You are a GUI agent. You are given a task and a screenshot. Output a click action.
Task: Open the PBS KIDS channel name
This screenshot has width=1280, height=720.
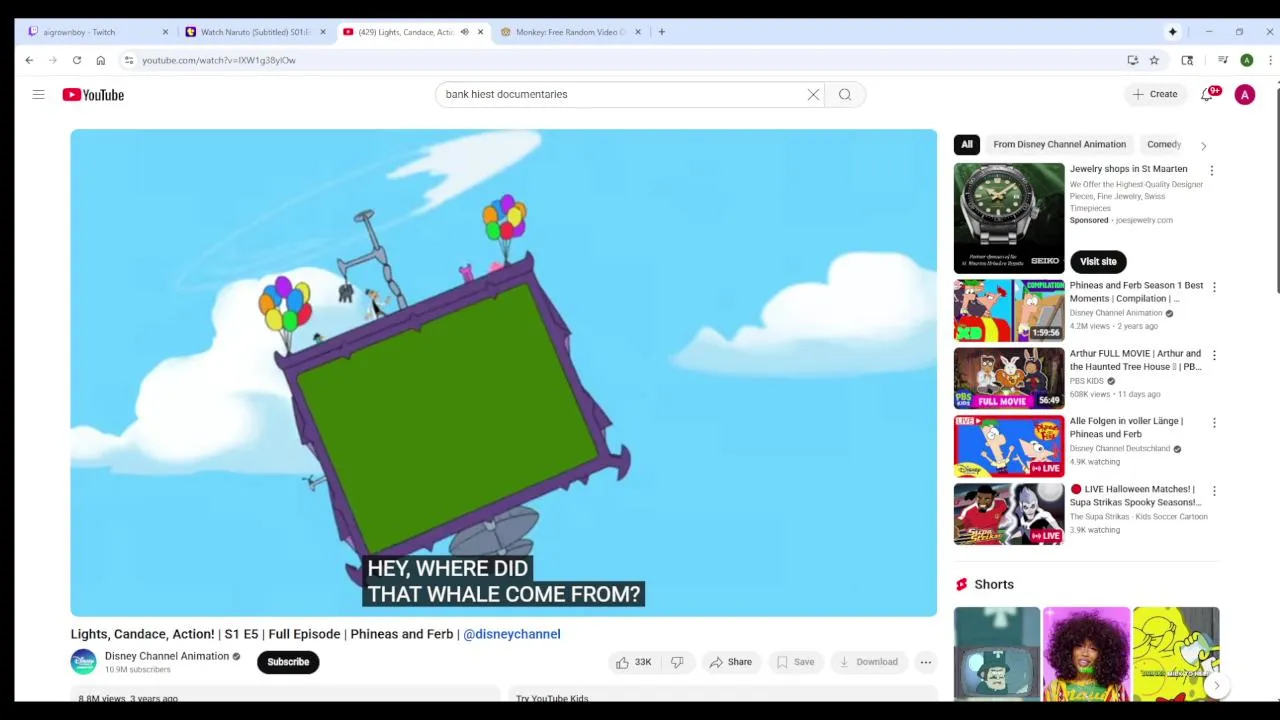point(1087,381)
